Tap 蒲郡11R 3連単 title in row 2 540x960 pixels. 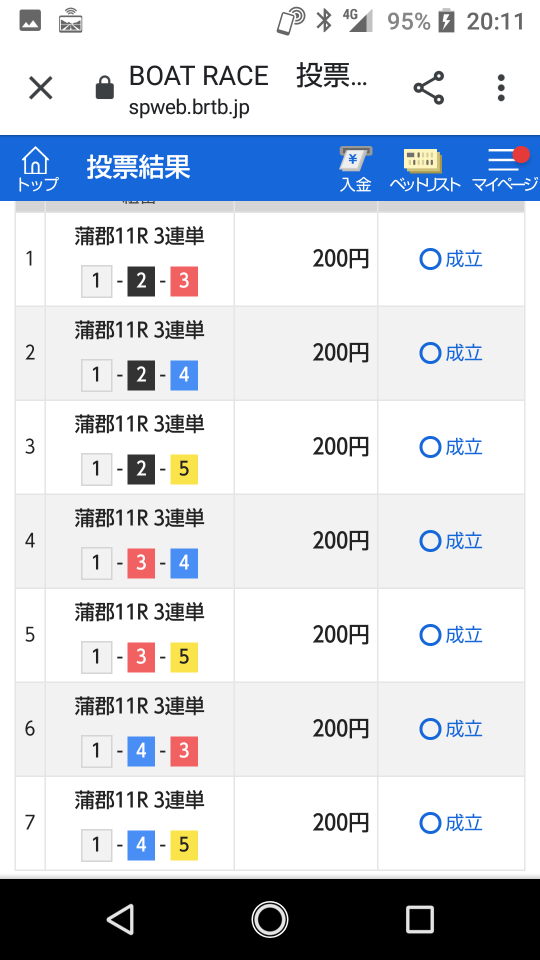click(140, 331)
